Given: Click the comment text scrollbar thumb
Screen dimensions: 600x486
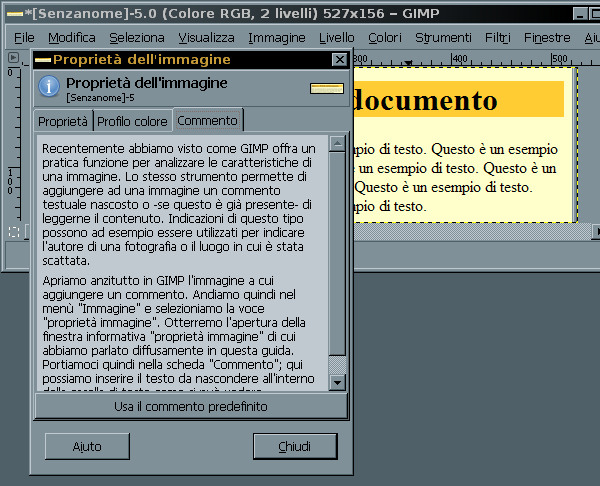Looking at the screenshot, I should 338,250.
